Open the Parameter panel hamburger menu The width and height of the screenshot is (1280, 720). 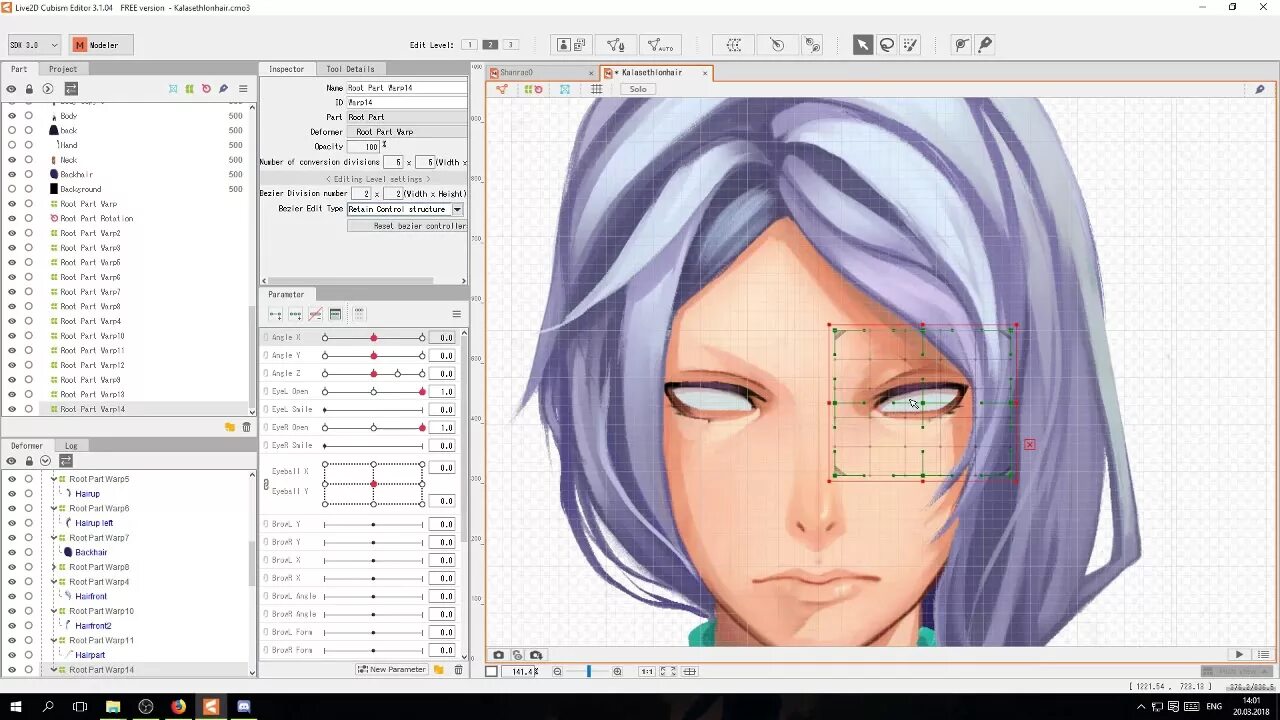click(x=456, y=314)
